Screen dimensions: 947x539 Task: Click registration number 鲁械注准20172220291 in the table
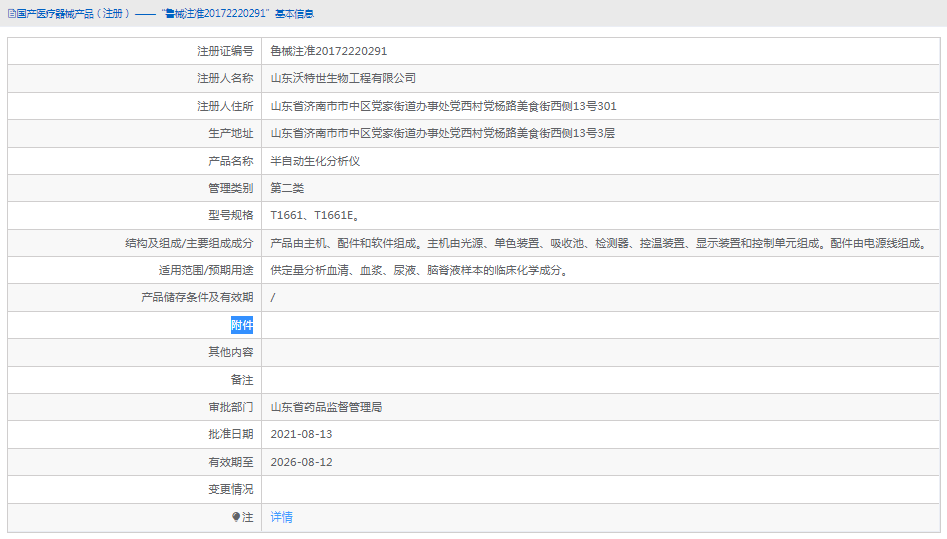click(x=328, y=51)
